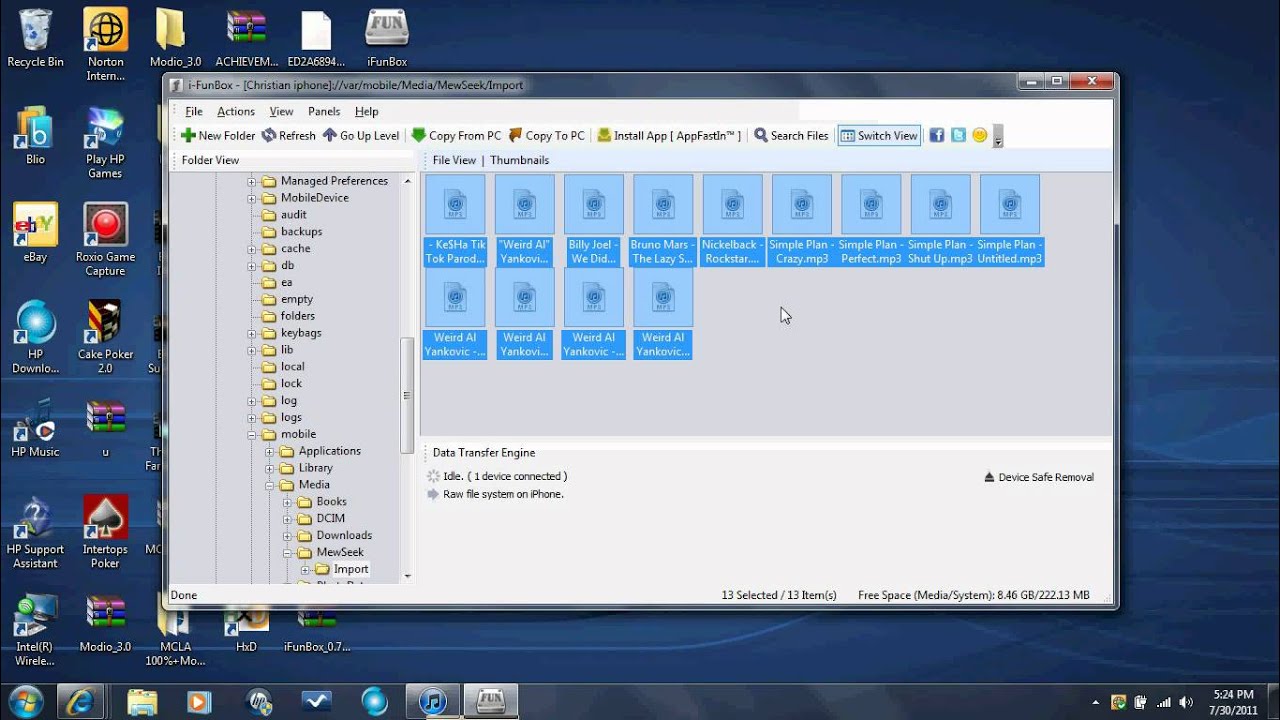Expand the cache folder node

coord(252,249)
